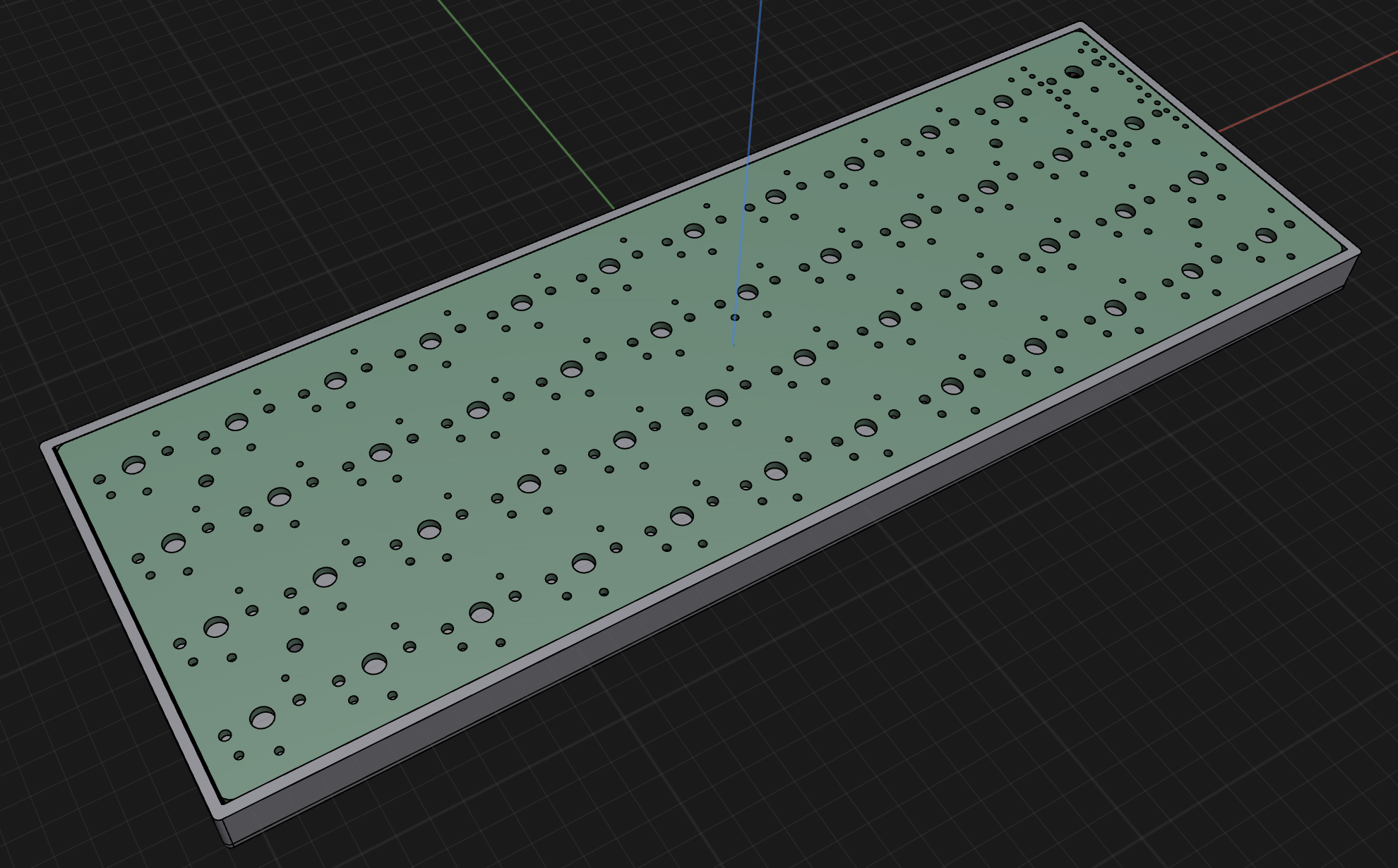Click where the blue axis meets the PCB

click(734, 345)
